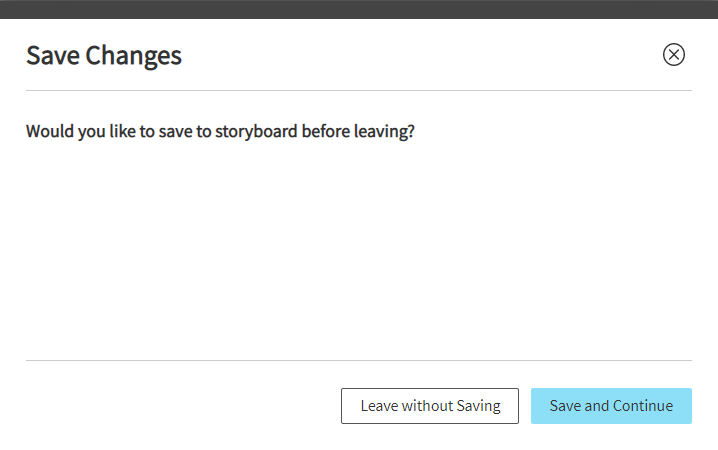Choose to save storyboard and continue

(611, 406)
